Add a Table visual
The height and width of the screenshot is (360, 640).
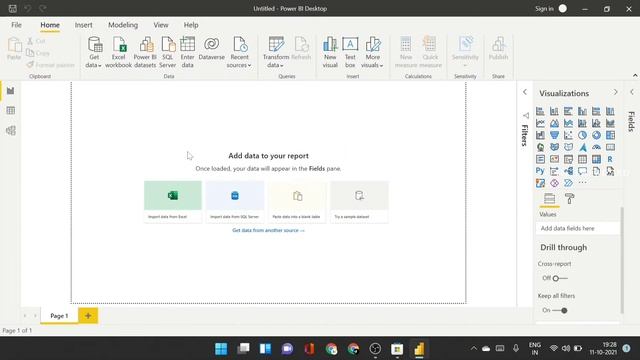tap(582, 159)
